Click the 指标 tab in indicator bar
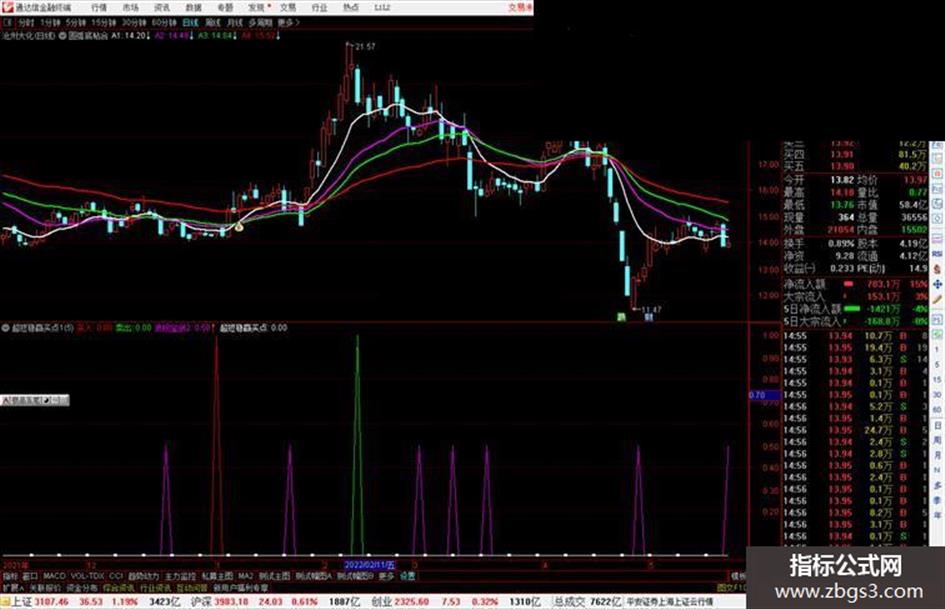Image resolution: width=945 pixels, height=609 pixels. [x=10, y=576]
